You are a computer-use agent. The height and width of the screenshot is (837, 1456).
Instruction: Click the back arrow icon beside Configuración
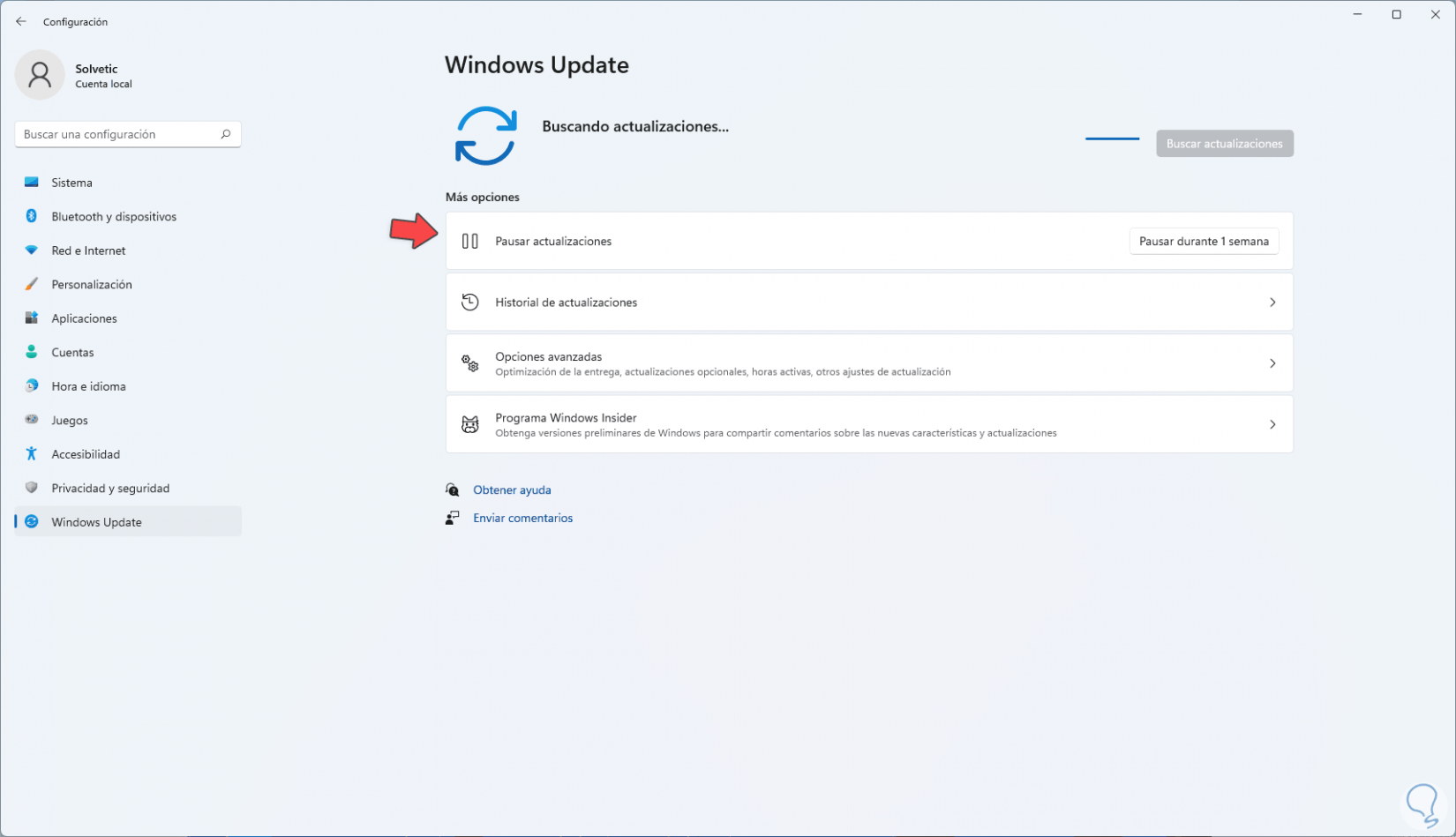pos(21,21)
